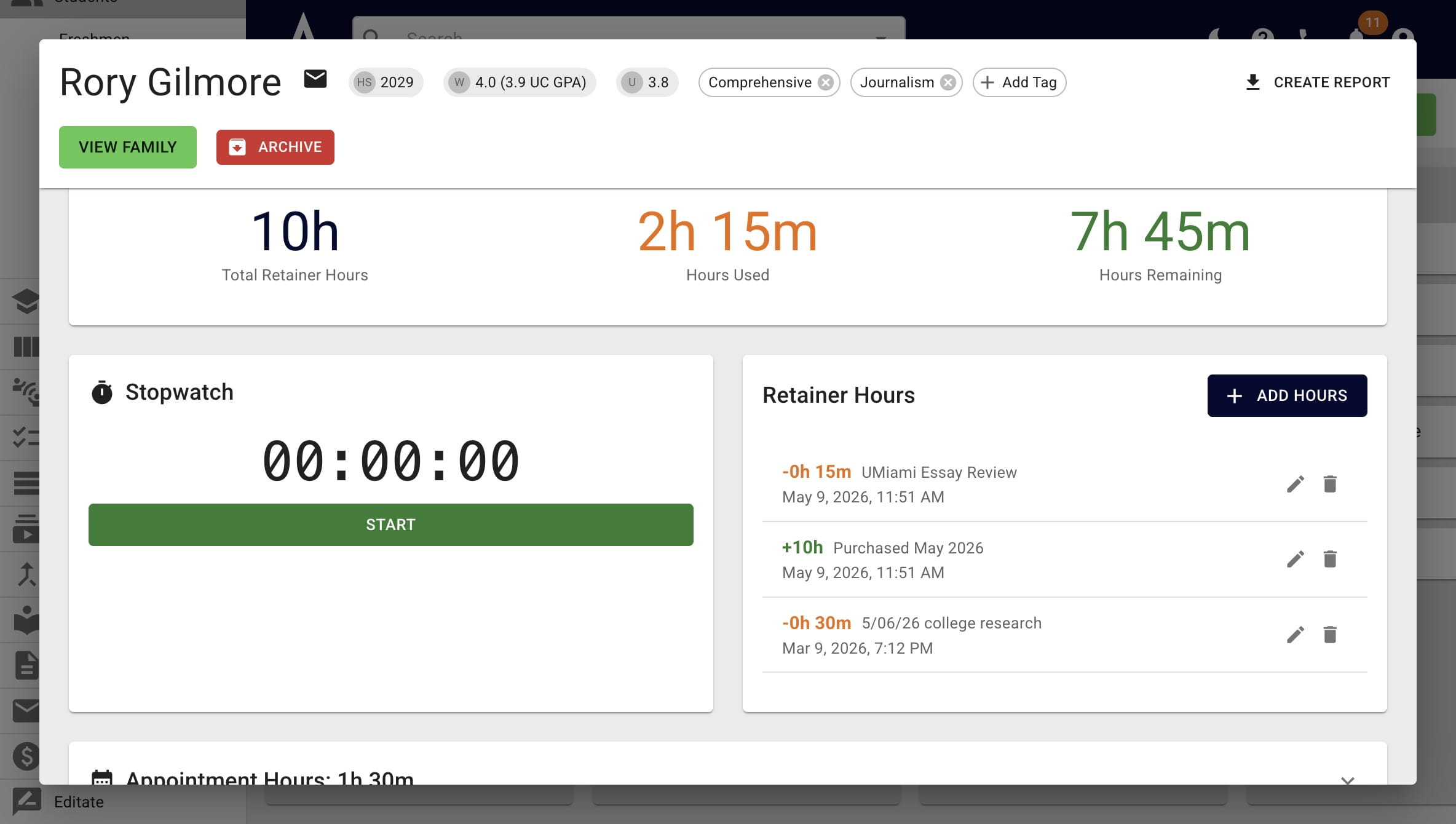The height and width of the screenshot is (824, 1456).
Task: Click the Stopwatch timer icon
Action: point(102,392)
